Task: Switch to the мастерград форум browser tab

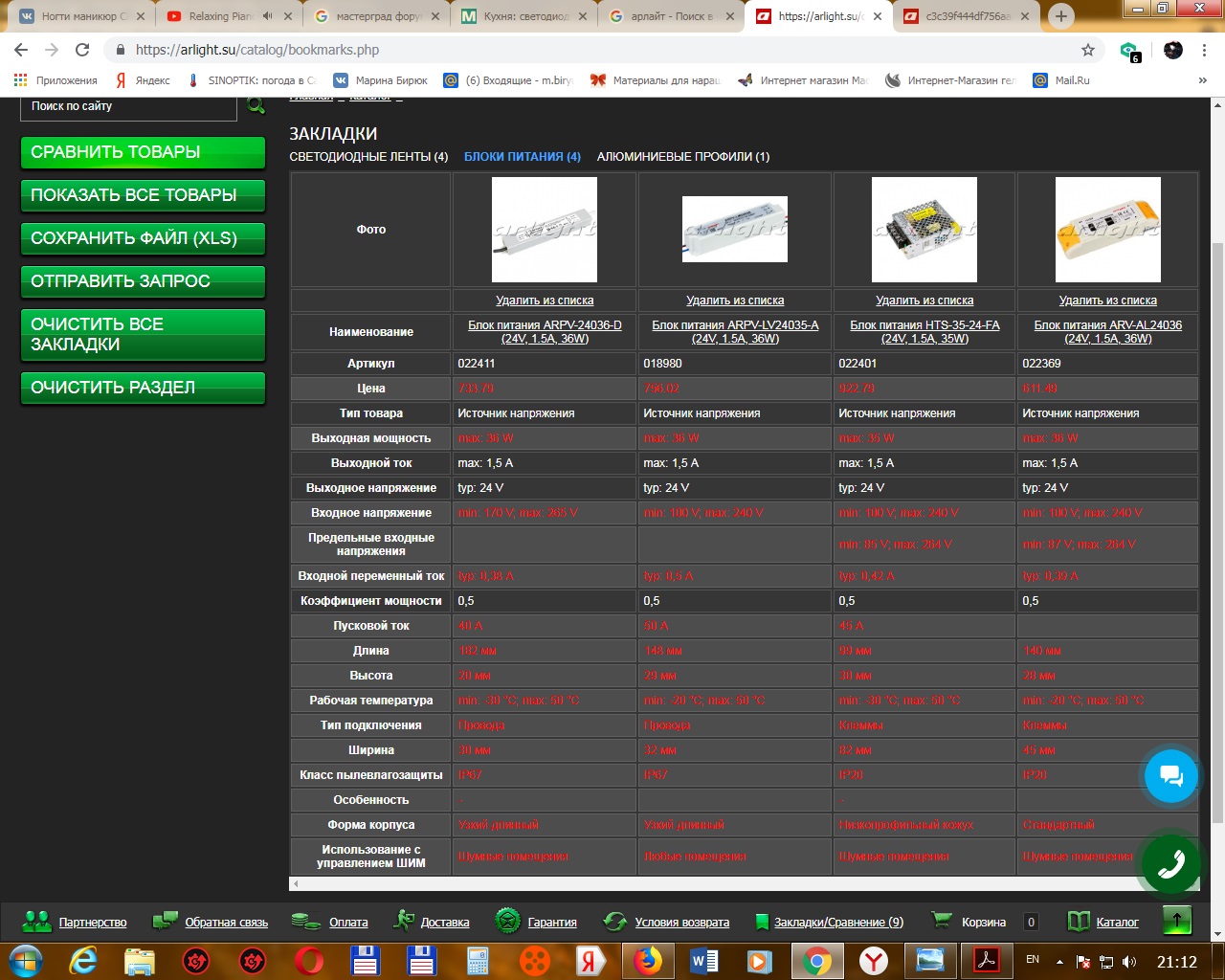Action: coord(378,16)
